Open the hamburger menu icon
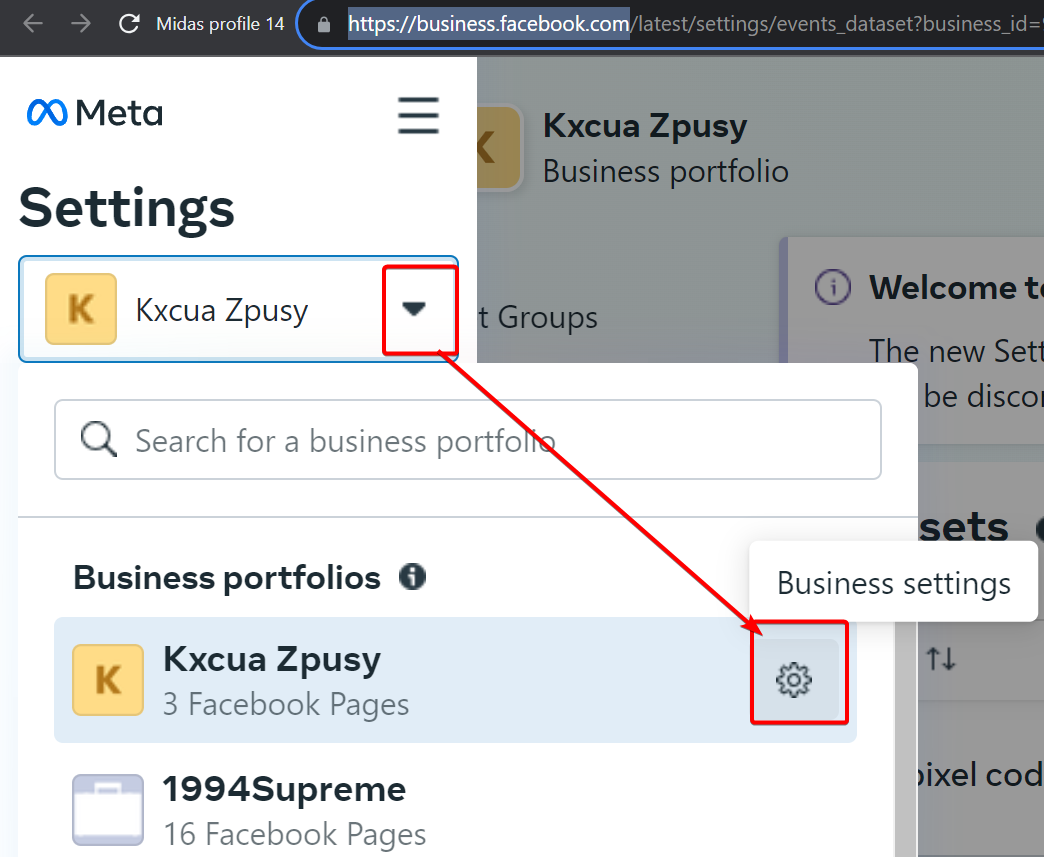Image resolution: width=1044 pixels, height=857 pixels. [418, 115]
